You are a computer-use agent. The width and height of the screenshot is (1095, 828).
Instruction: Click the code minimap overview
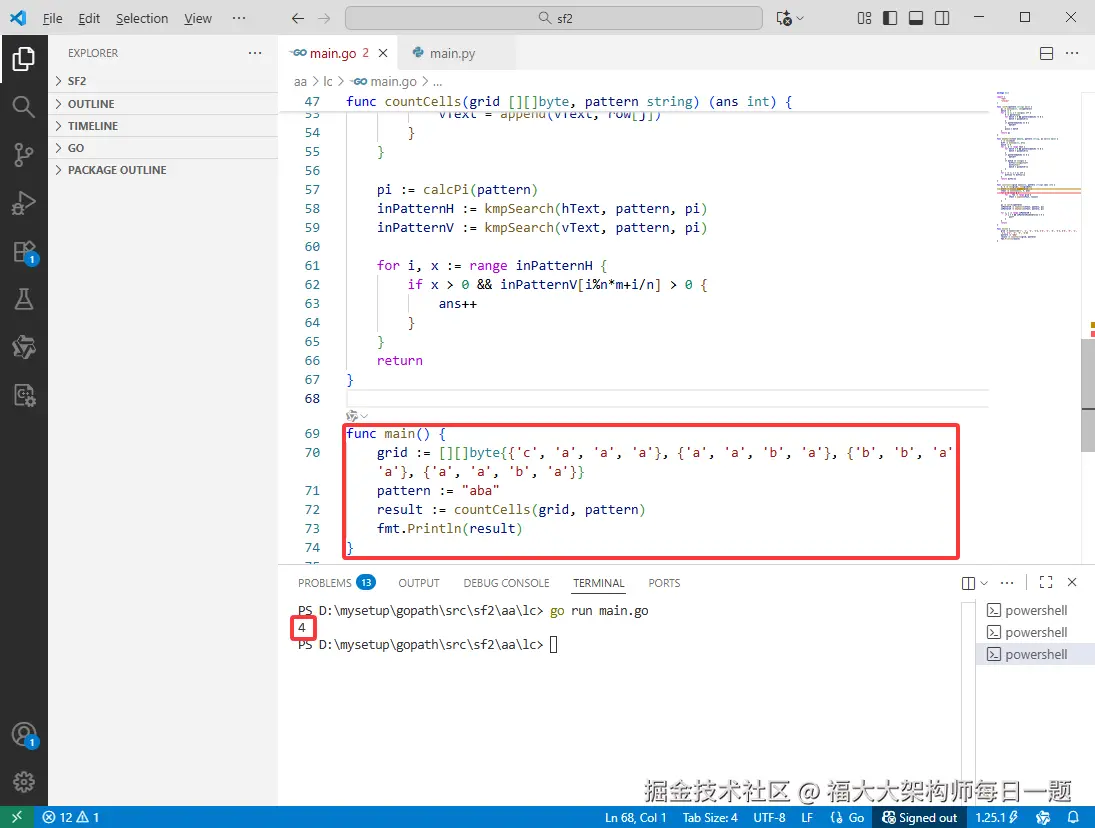click(1038, 168)
